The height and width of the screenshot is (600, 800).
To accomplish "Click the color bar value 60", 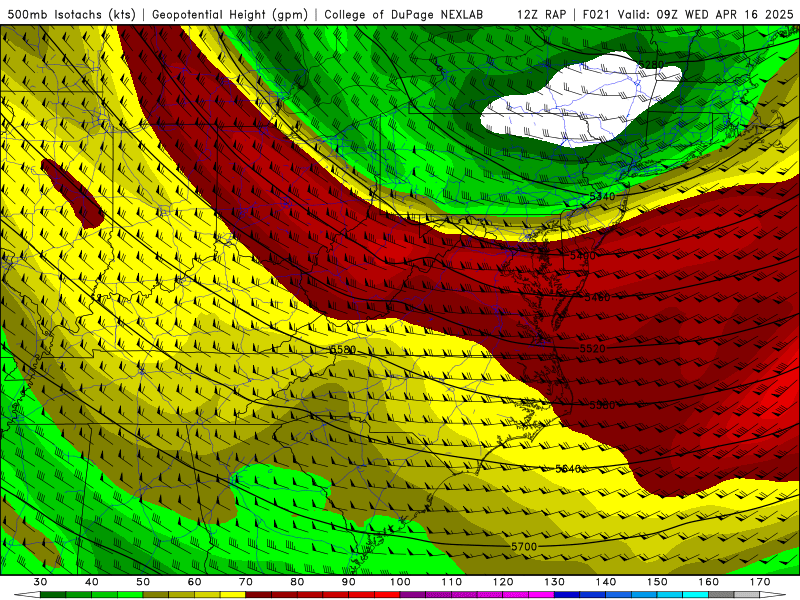I will click(194, 582).
